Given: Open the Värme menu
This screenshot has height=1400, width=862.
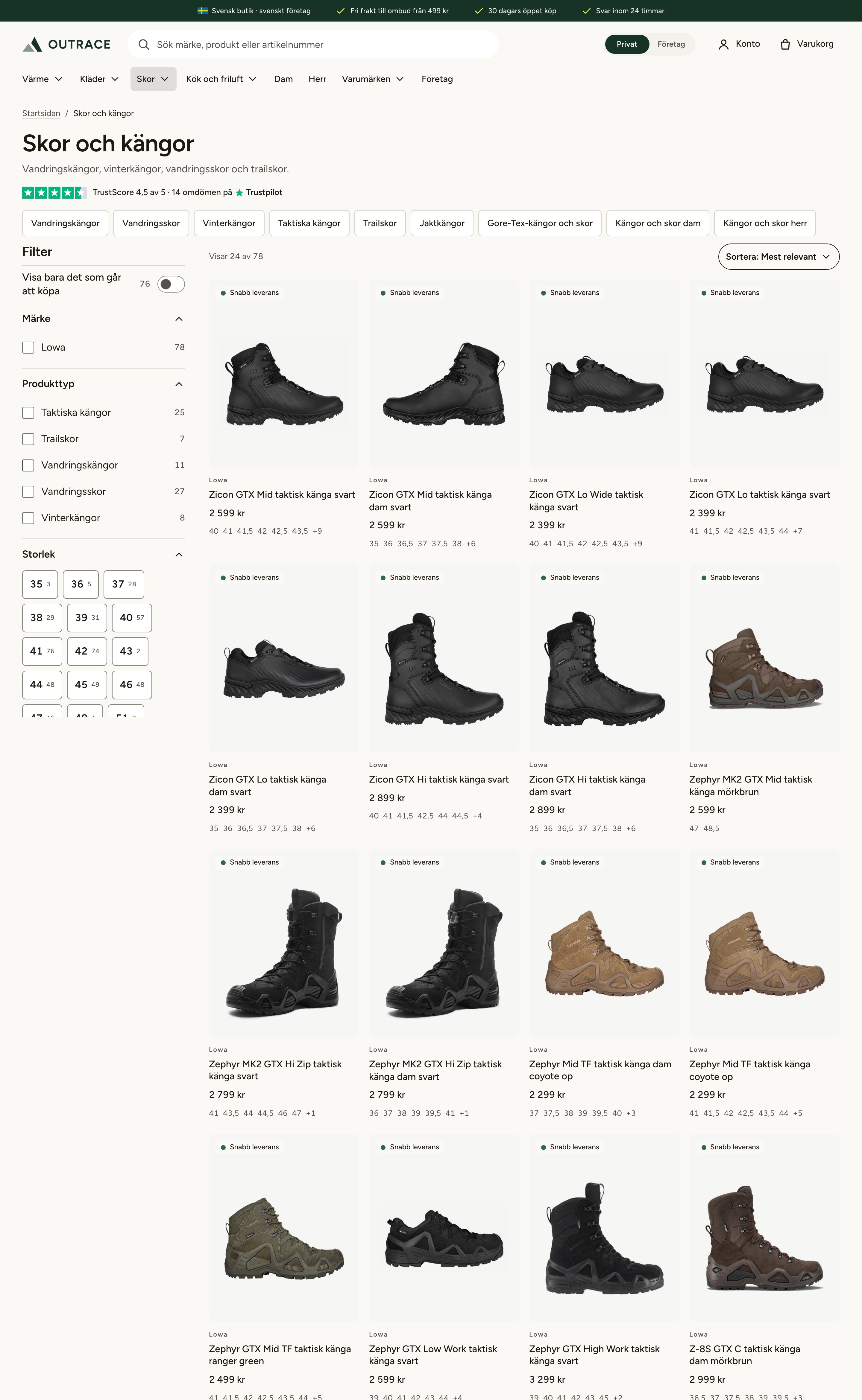Looking at the screenshot, I should (42, 79).
